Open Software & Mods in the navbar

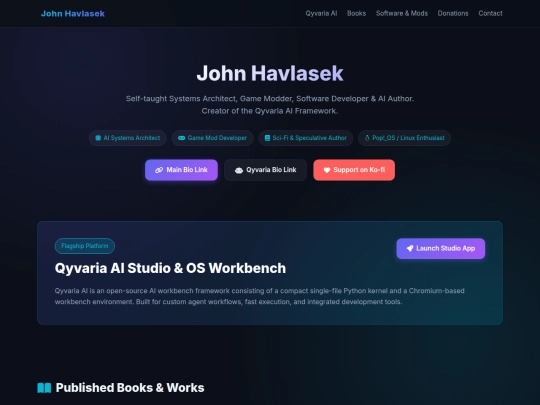[402, 13]
